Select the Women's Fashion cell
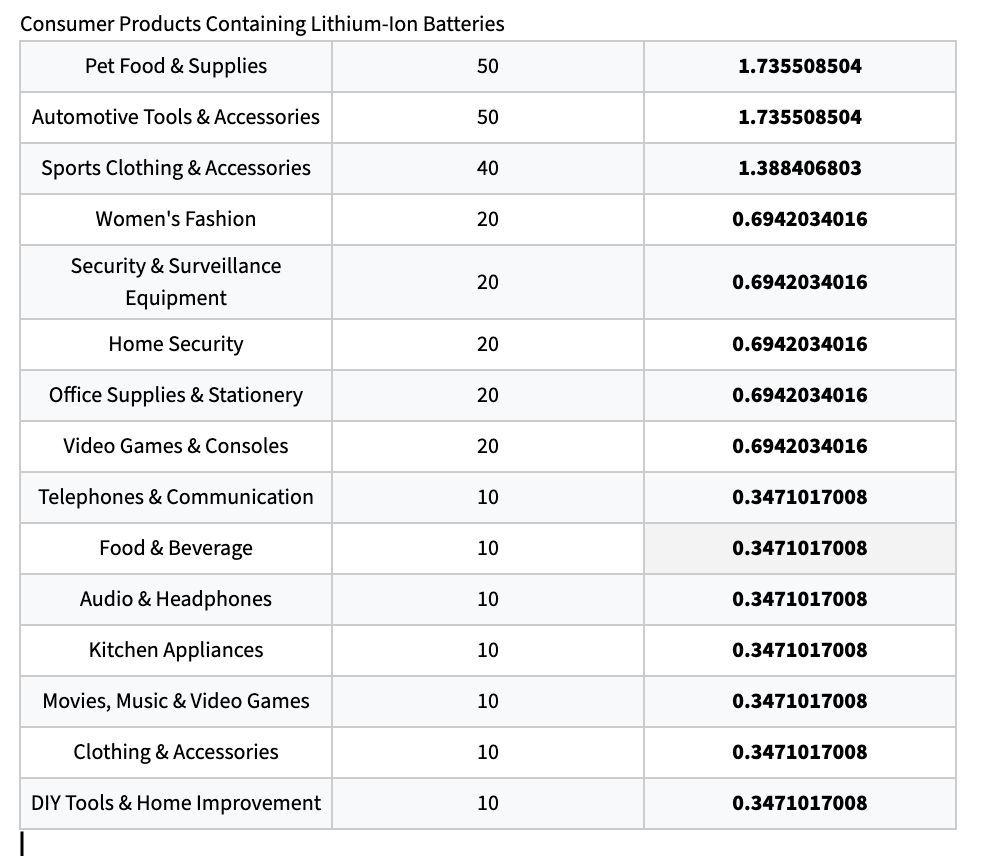 click(x=176, y=219)
